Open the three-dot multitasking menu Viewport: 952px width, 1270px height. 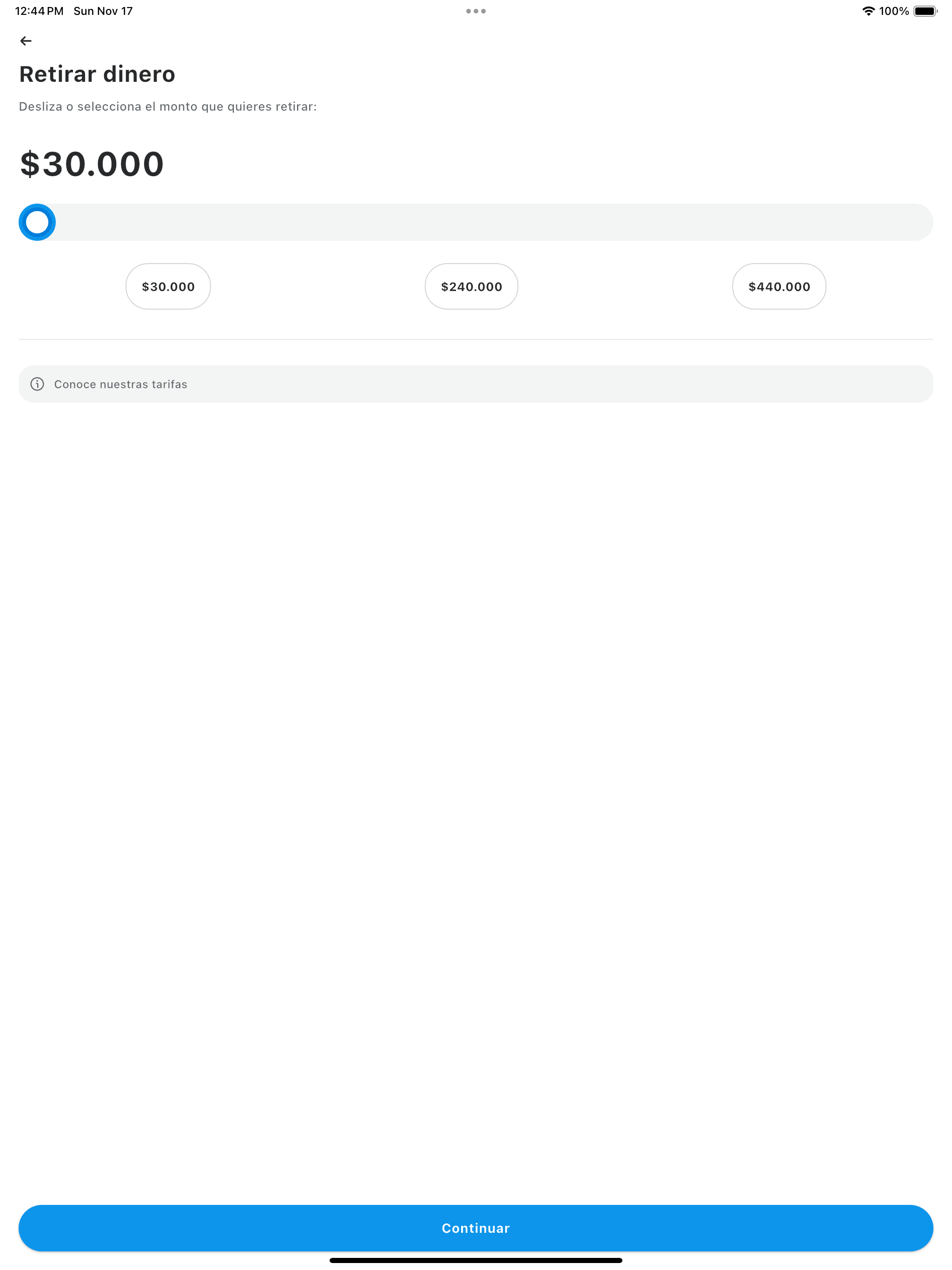point(476,11)
